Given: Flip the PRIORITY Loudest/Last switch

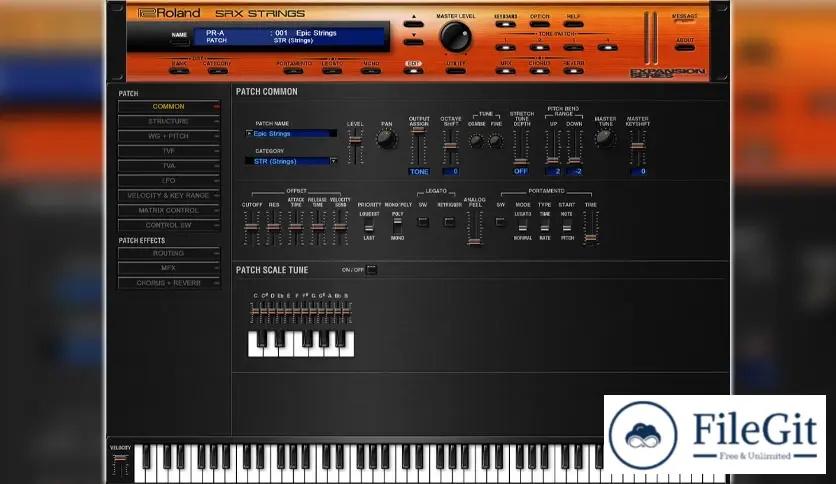Looking at the screenshot, I should pyautogui.click(x=369, y=225).
